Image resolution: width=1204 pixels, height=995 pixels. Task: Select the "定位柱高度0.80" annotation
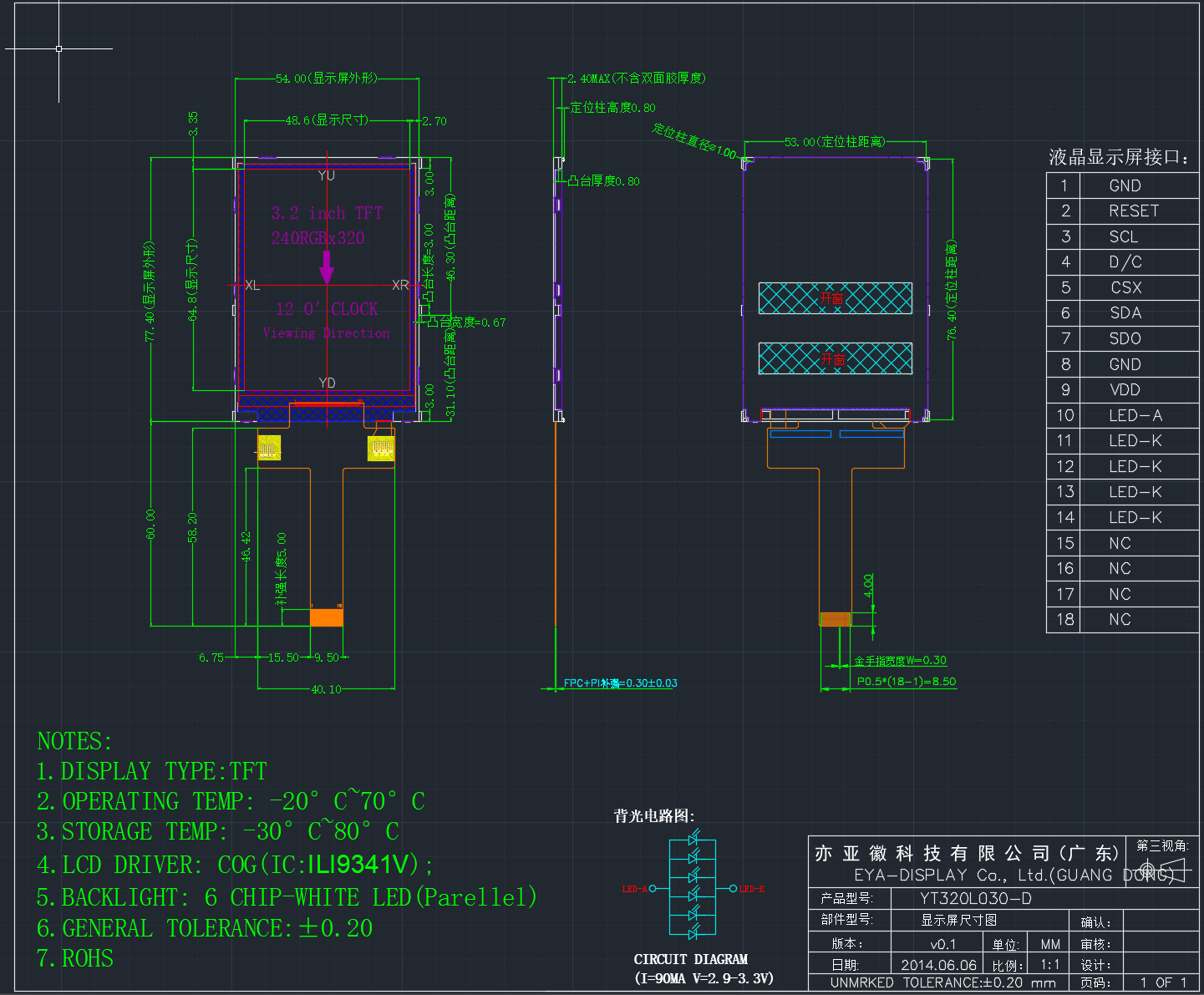[613, 108]
